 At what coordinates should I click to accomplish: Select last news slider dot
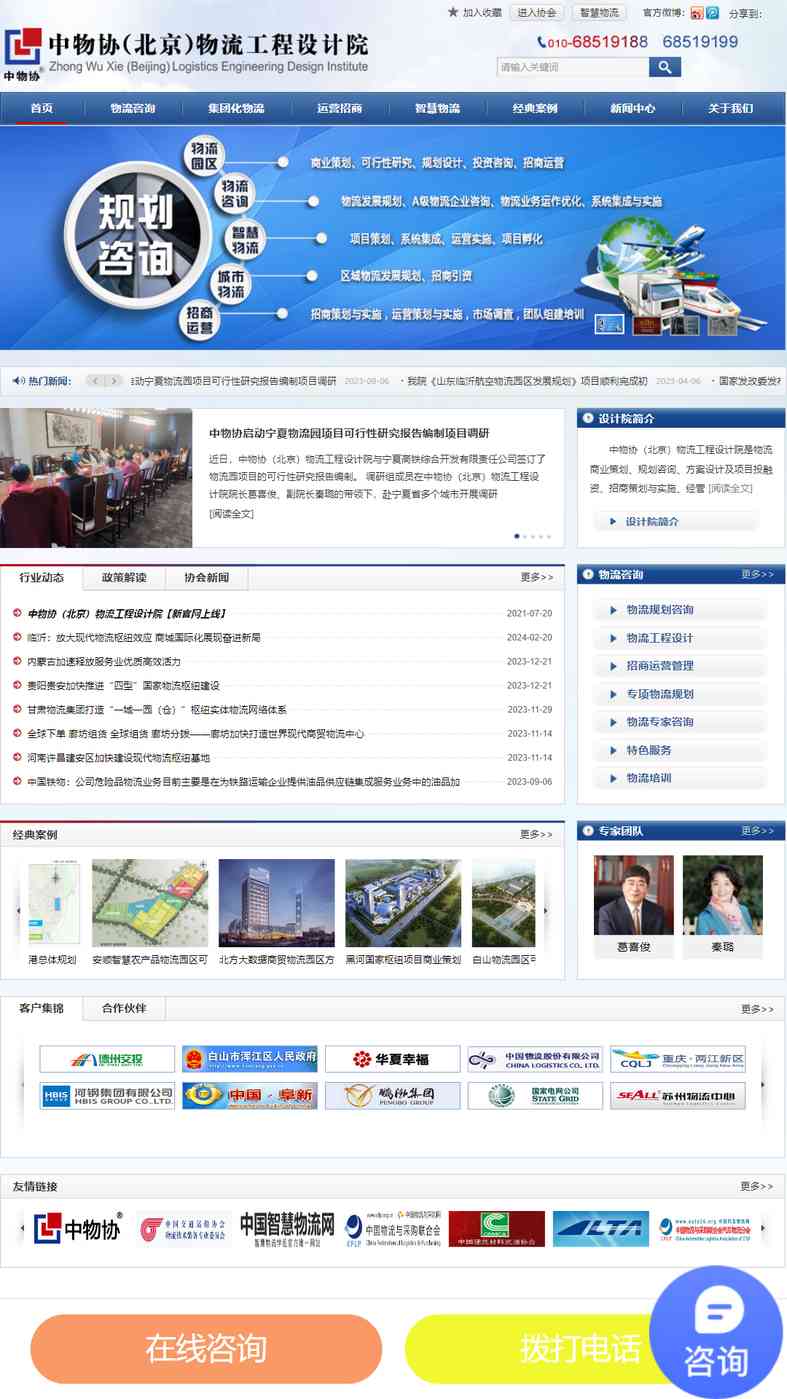[549, 536]
